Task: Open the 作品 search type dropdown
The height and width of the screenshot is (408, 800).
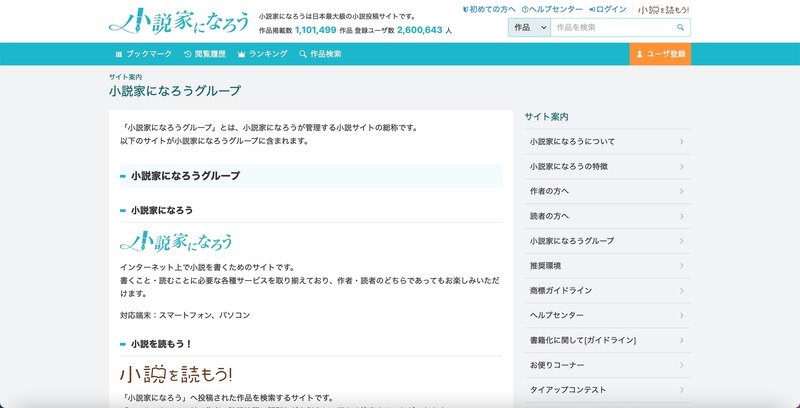Action: point(529,28)
